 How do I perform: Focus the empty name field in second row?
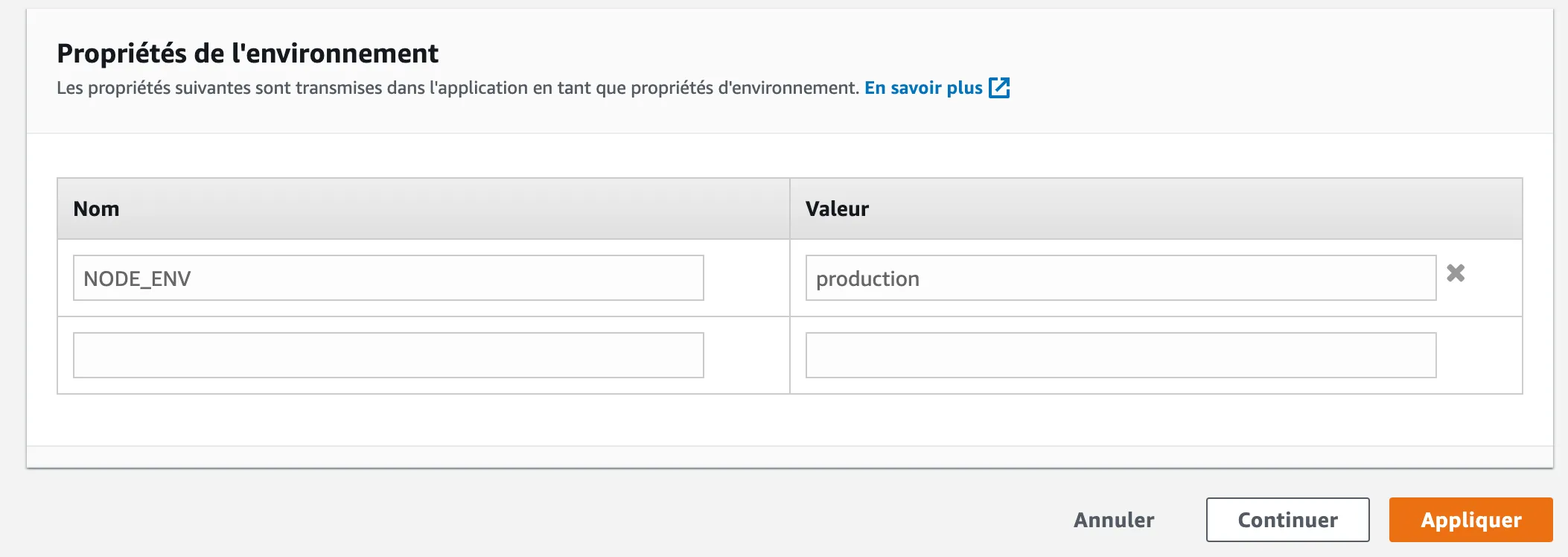pyautogui.click(x=388, y=355)
